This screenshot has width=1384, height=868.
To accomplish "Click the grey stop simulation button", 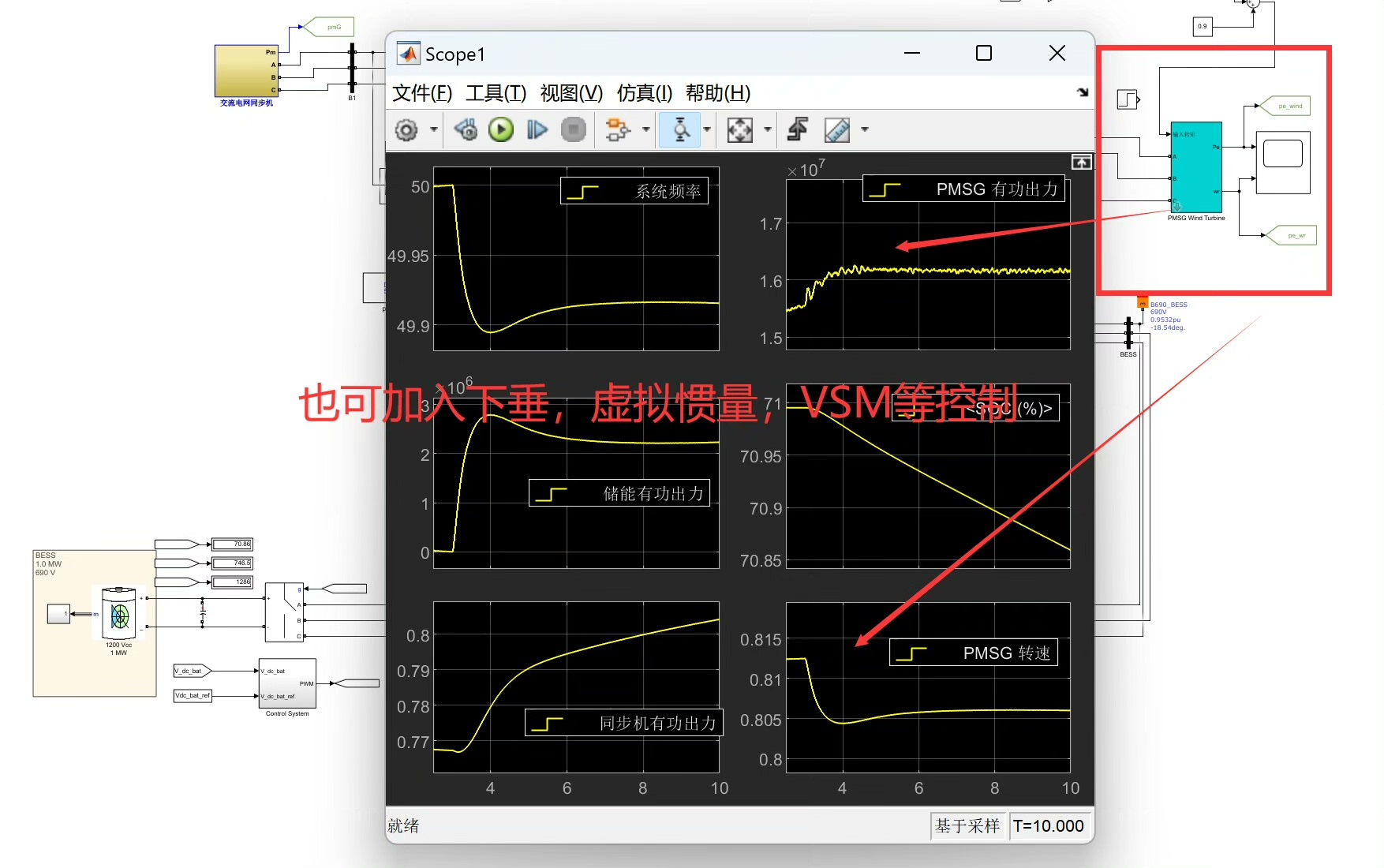I will pos(574,130).
